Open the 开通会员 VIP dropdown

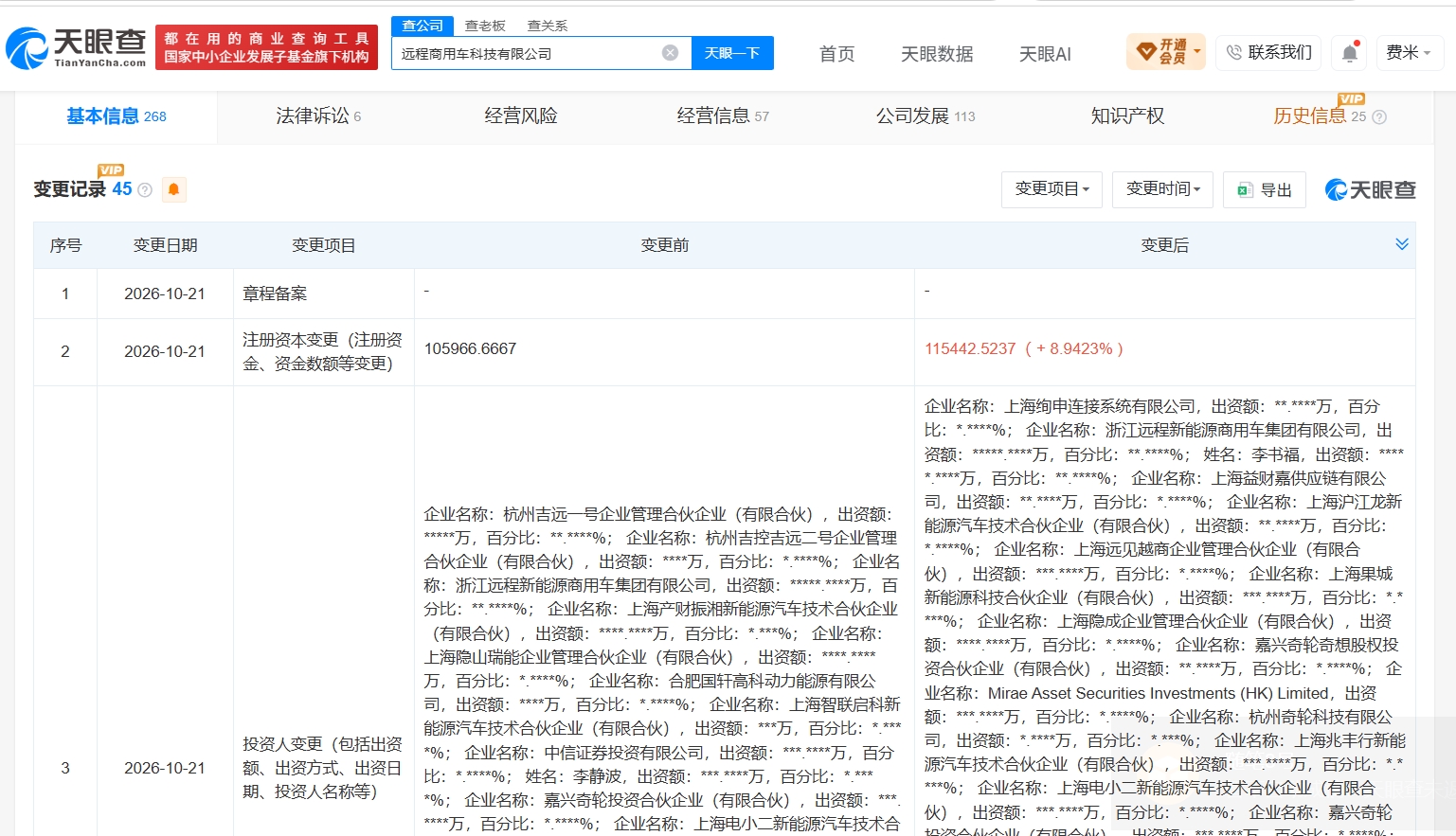tap(1166, 52)
